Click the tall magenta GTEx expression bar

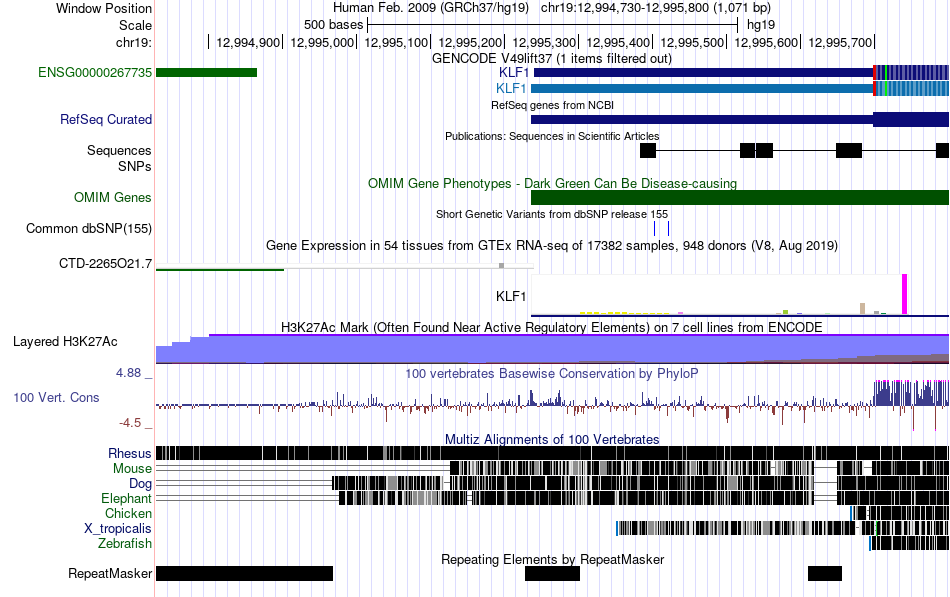pyautogui.click(x=905, y=294)
